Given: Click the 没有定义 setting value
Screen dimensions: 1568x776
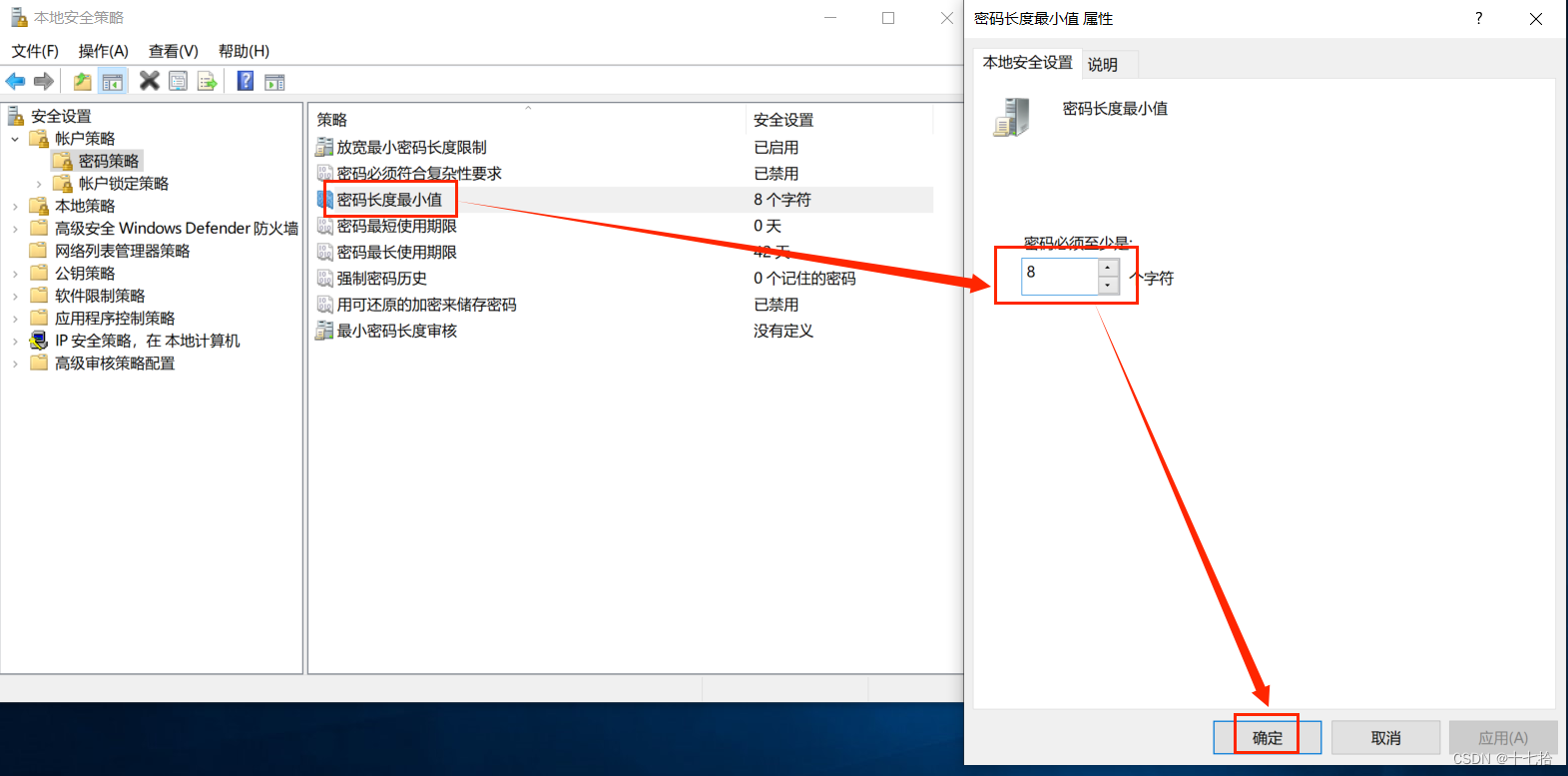Looking at the screenshot, I should (x=784, y=331).
